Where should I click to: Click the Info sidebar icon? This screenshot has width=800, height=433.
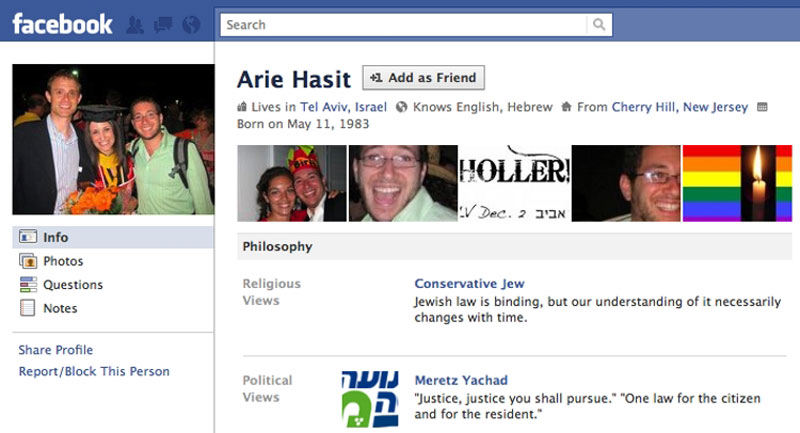[x=28, y=237]
